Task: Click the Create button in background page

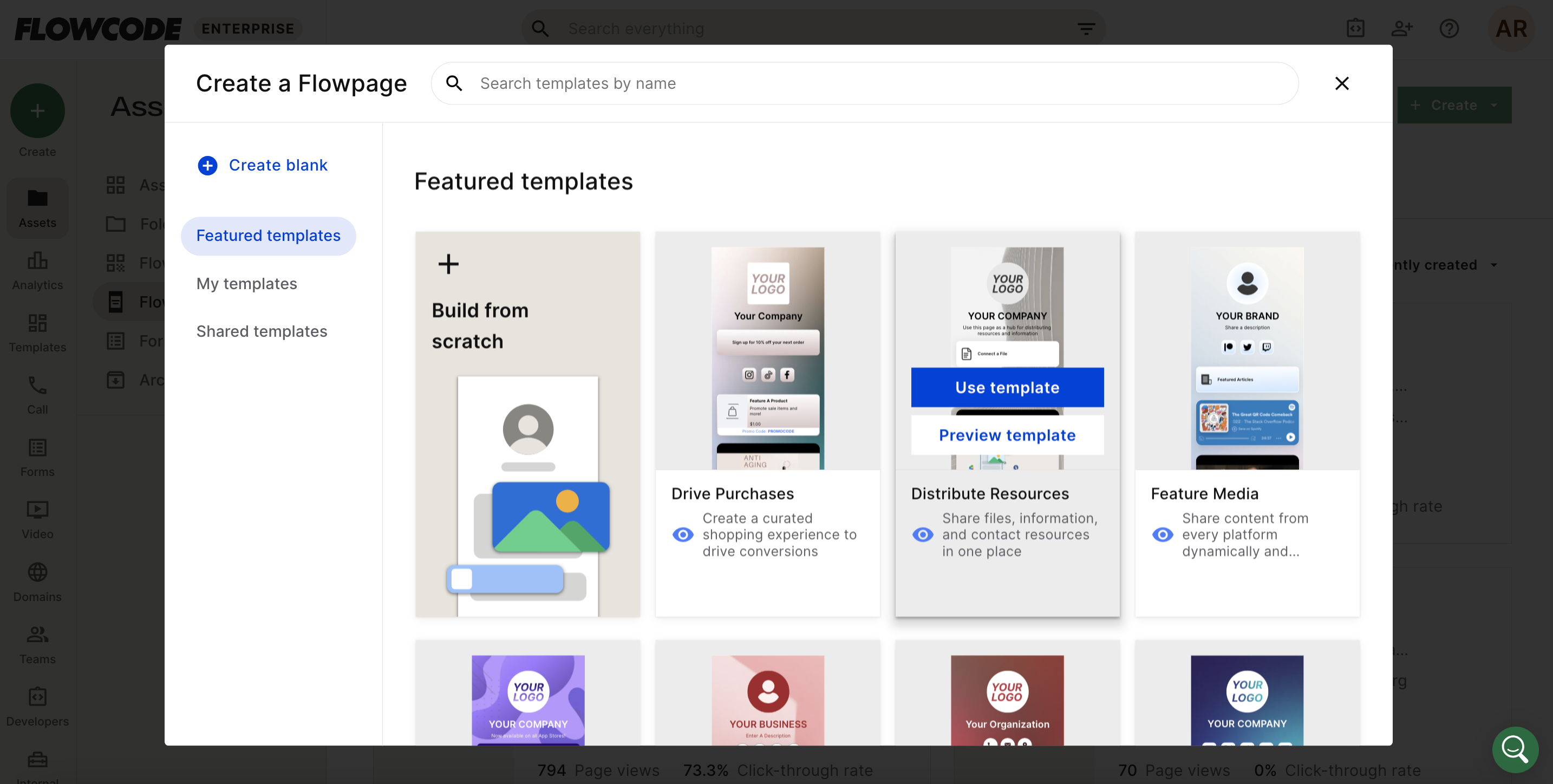Action: coord(1453,105)
